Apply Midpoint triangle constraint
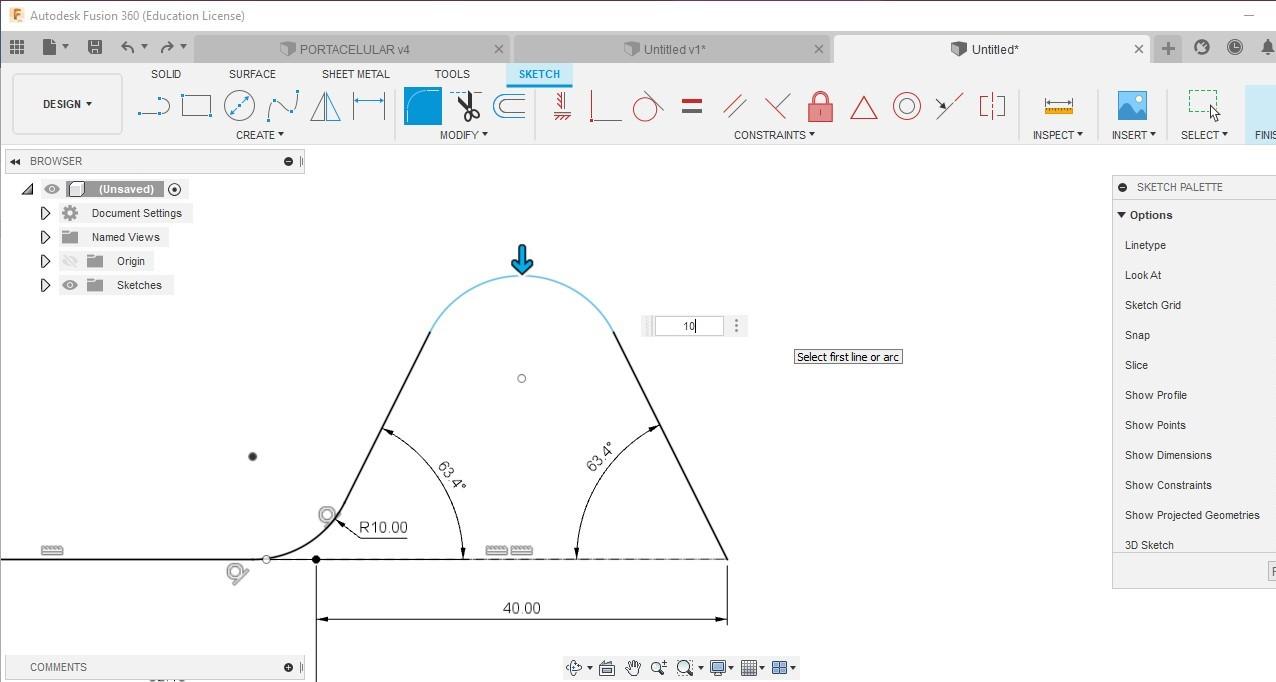 click(x=863, y=106)
